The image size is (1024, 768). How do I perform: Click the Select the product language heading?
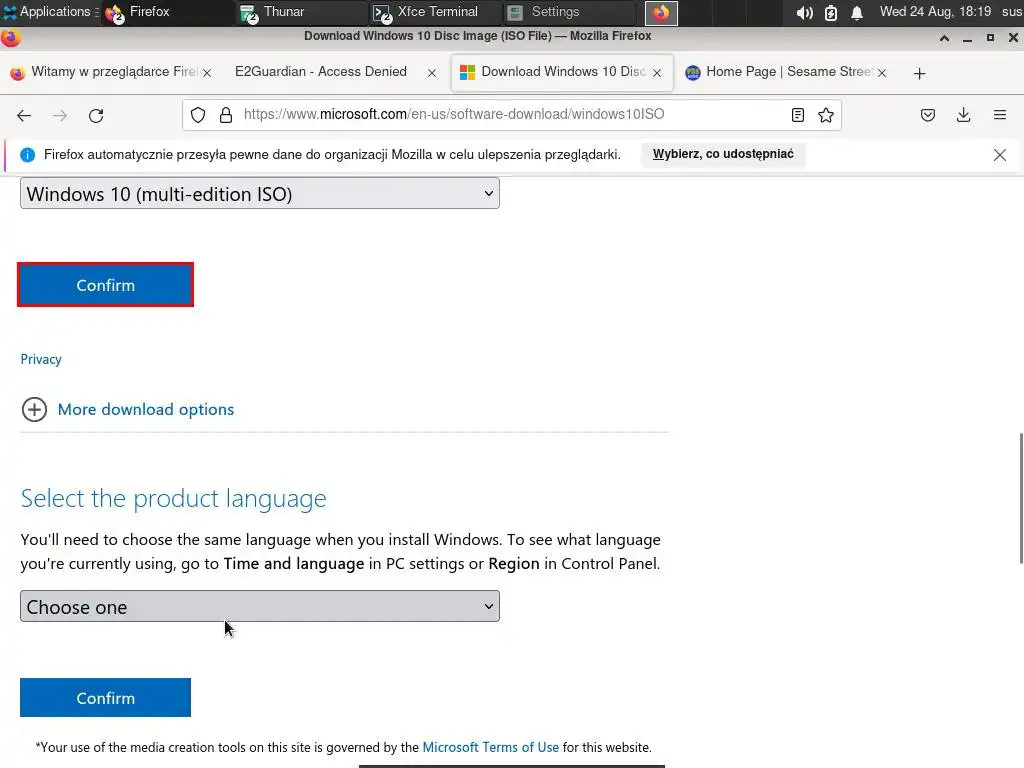173,498
